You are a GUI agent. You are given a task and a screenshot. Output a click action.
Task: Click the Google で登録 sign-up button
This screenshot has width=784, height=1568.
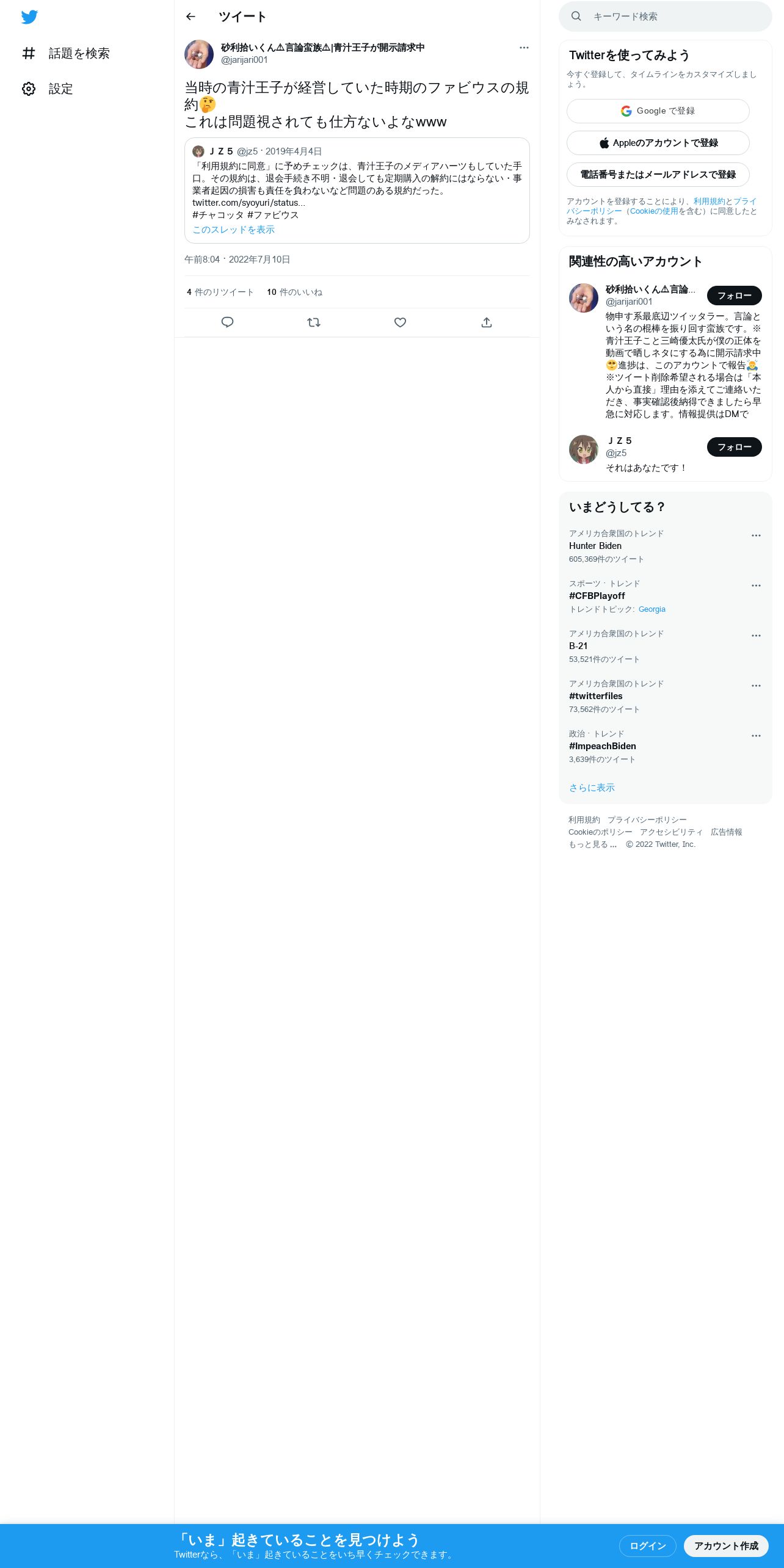click(x=658, y=111)
